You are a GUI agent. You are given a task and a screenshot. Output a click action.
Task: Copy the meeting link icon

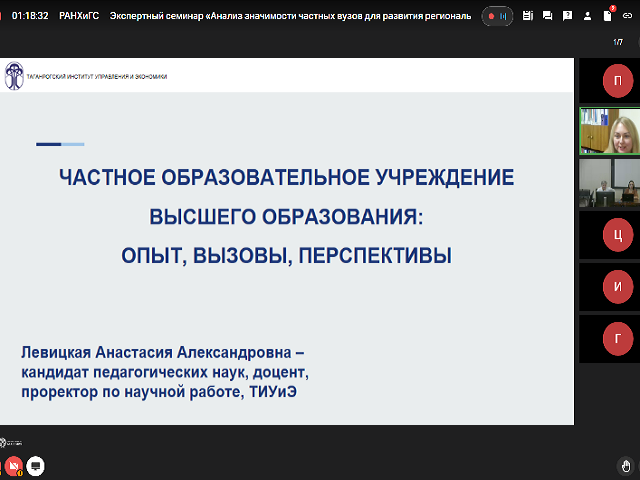pyautogui.click(x=627, y=16)
